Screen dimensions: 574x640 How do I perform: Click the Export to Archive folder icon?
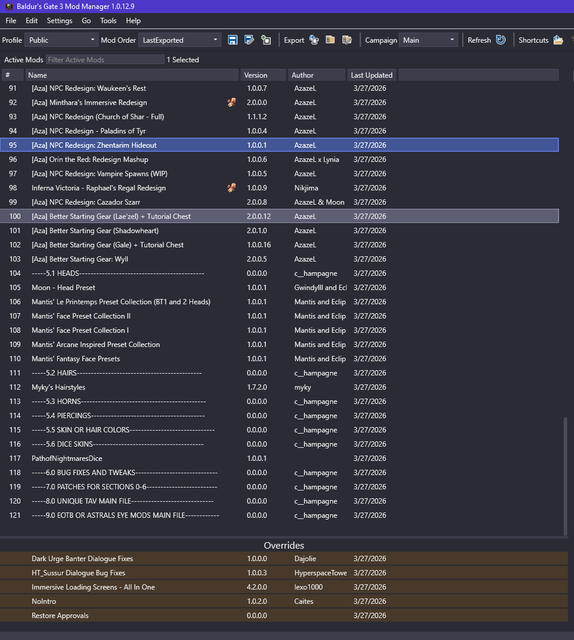(x=330, y=40)
